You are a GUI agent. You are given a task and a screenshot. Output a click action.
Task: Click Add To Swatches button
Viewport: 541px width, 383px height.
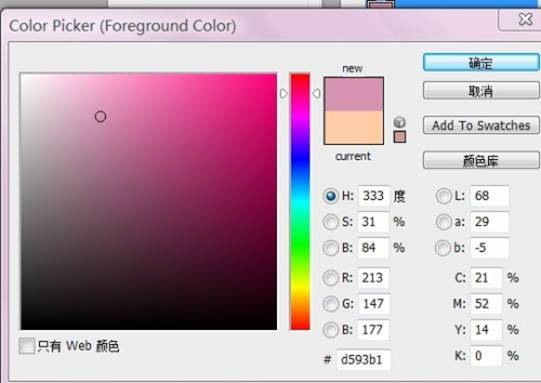pos(481,125)
